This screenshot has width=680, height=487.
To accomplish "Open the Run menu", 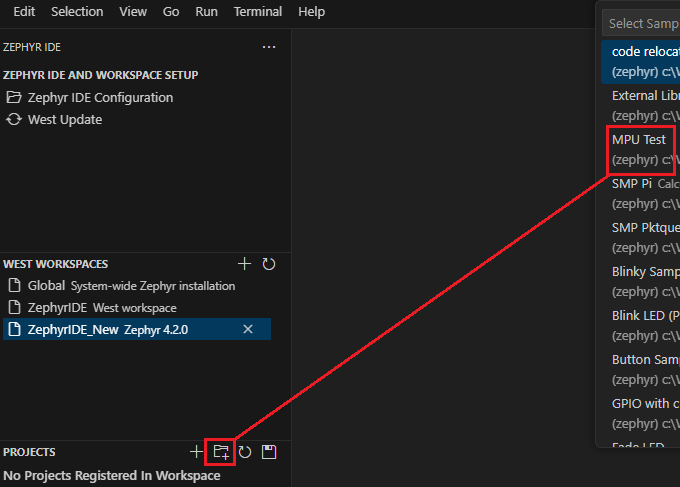I will 206,12.
